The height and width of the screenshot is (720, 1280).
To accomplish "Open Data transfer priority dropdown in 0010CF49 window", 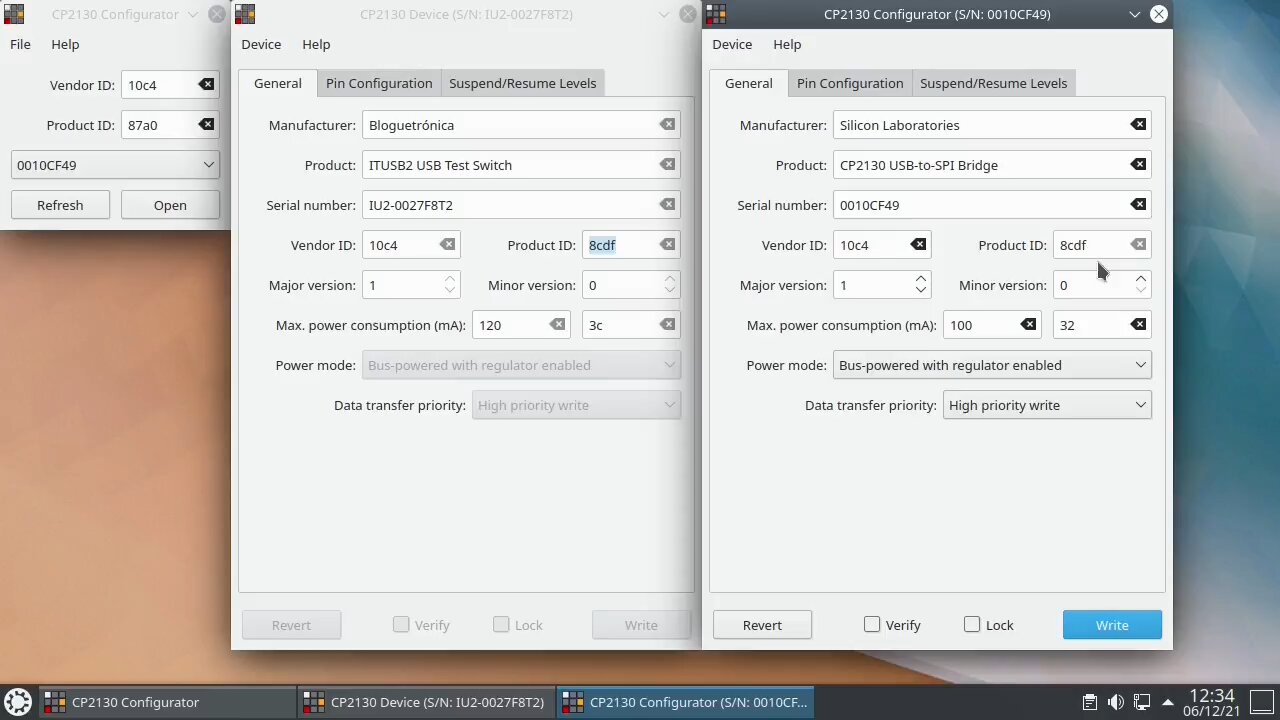I will (1047, 405).
